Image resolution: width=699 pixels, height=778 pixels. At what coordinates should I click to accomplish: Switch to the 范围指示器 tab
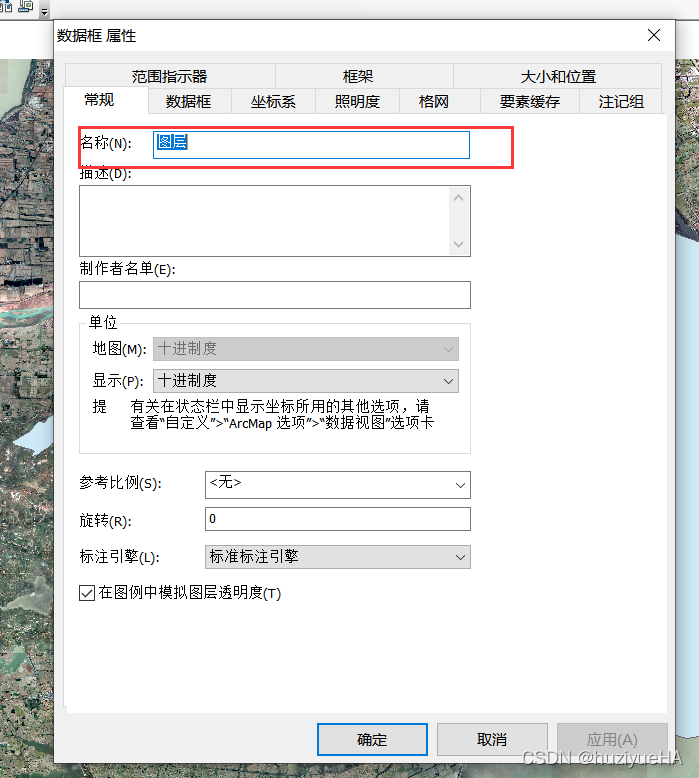click(x=170, y=76)
